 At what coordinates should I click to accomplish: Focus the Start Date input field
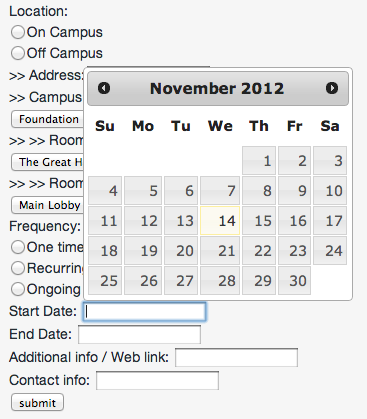click(x=144, y=312)
